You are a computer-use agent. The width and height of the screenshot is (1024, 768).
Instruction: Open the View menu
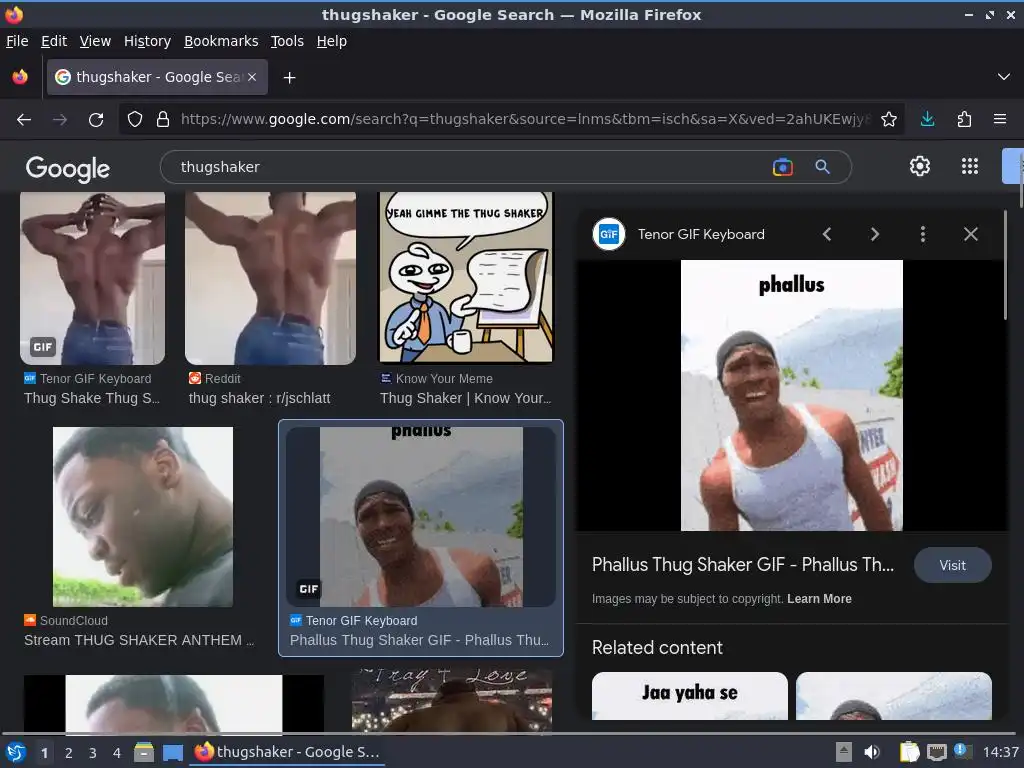point(95,41)
